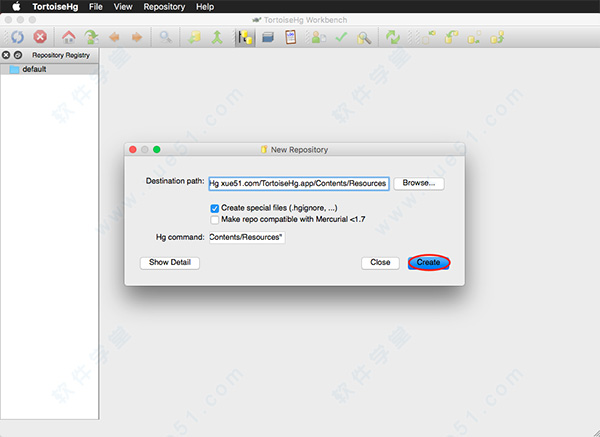The height and width of the screenshot is (437, 600).
Task: Click Close in the New Repository dialog
Action: (380, 263)
